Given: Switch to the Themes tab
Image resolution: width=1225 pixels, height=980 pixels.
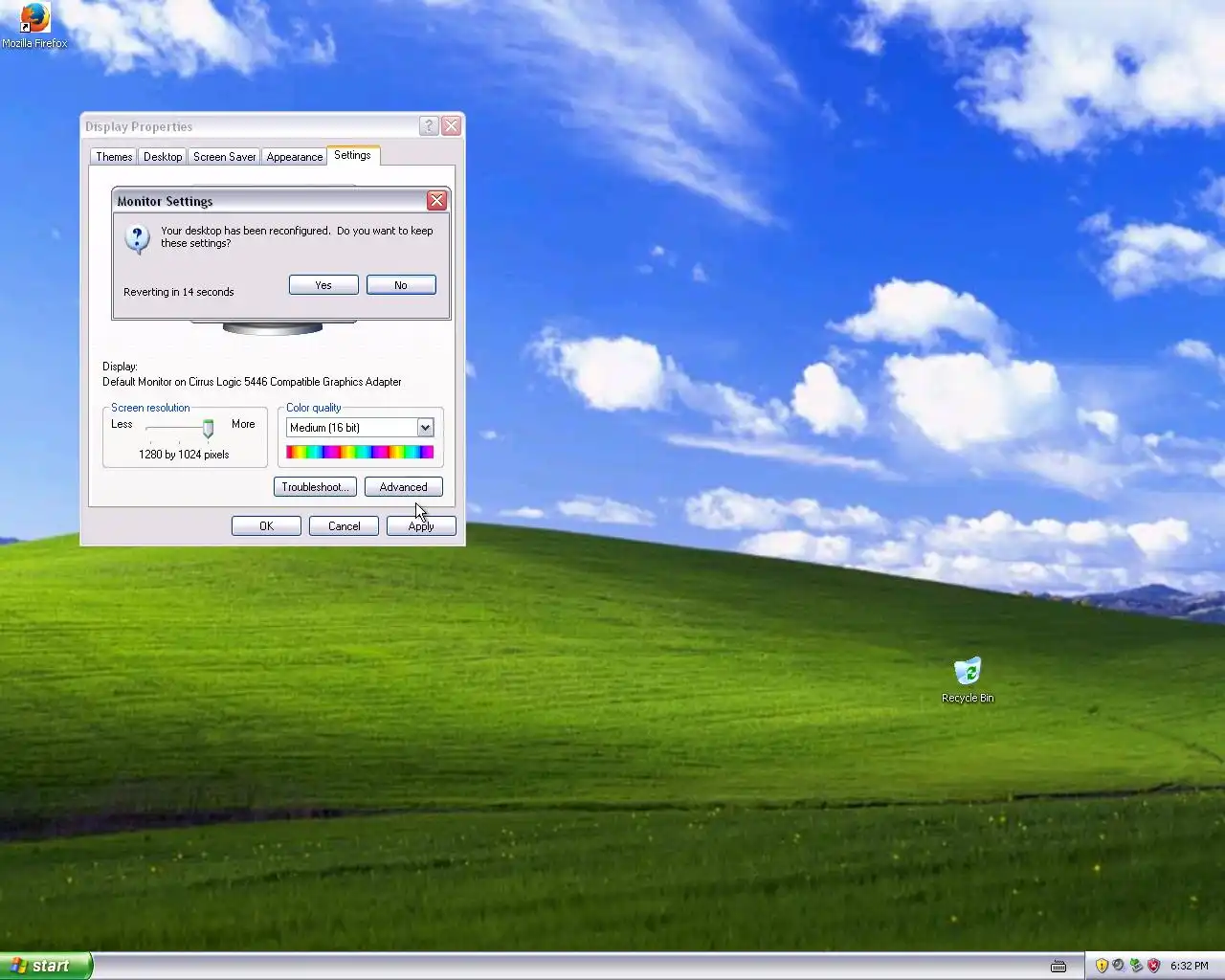Looking at the screenshot, I should [x=114, y=157].
